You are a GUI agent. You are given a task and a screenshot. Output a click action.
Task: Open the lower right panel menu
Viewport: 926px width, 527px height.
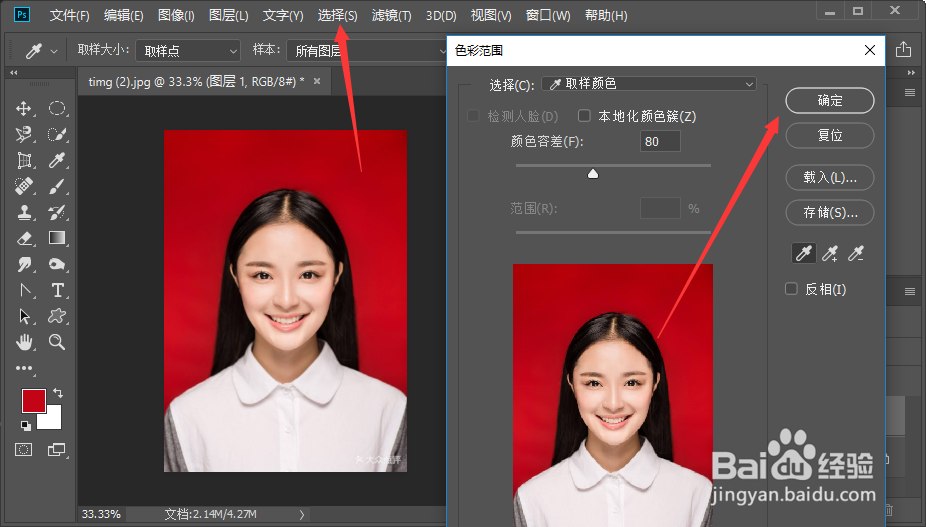point(910,291)
